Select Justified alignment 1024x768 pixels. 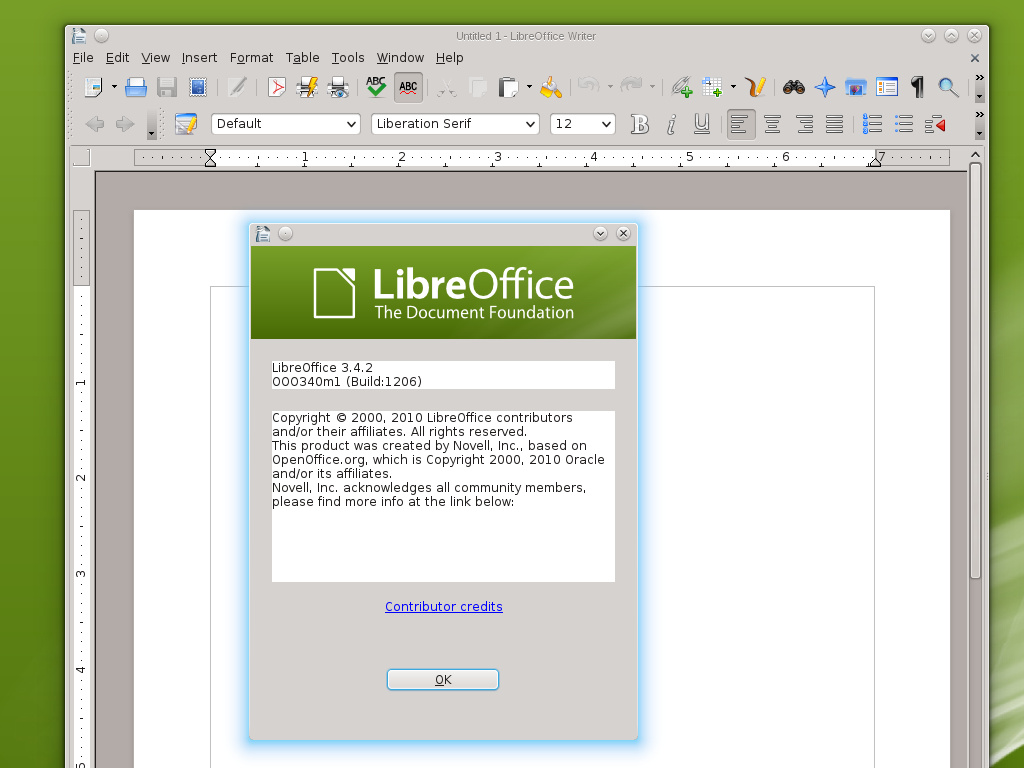pyautogui.click(x=835, y=123)
